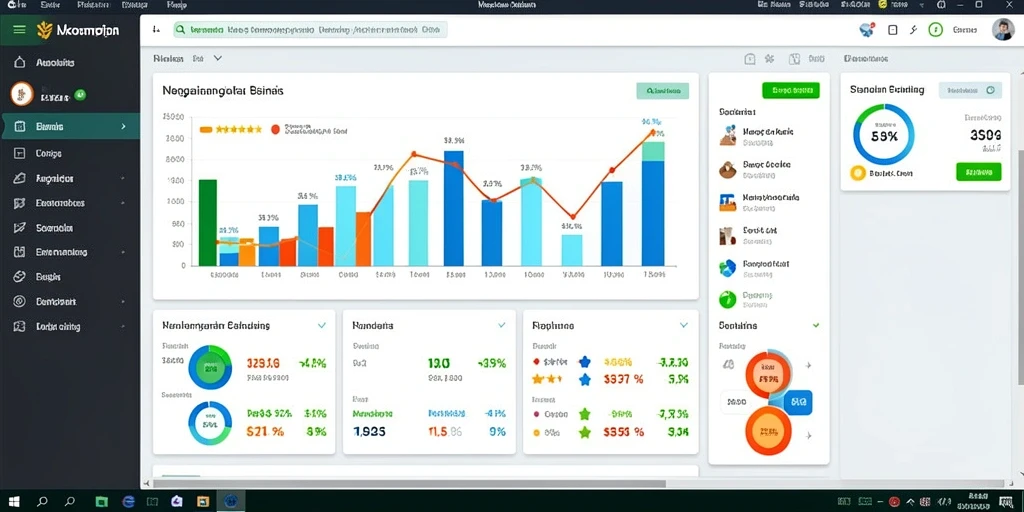Toggle the green check beside the lower right panel title
The height and width of the screenshot is (512, 1024).
[816, 325]
